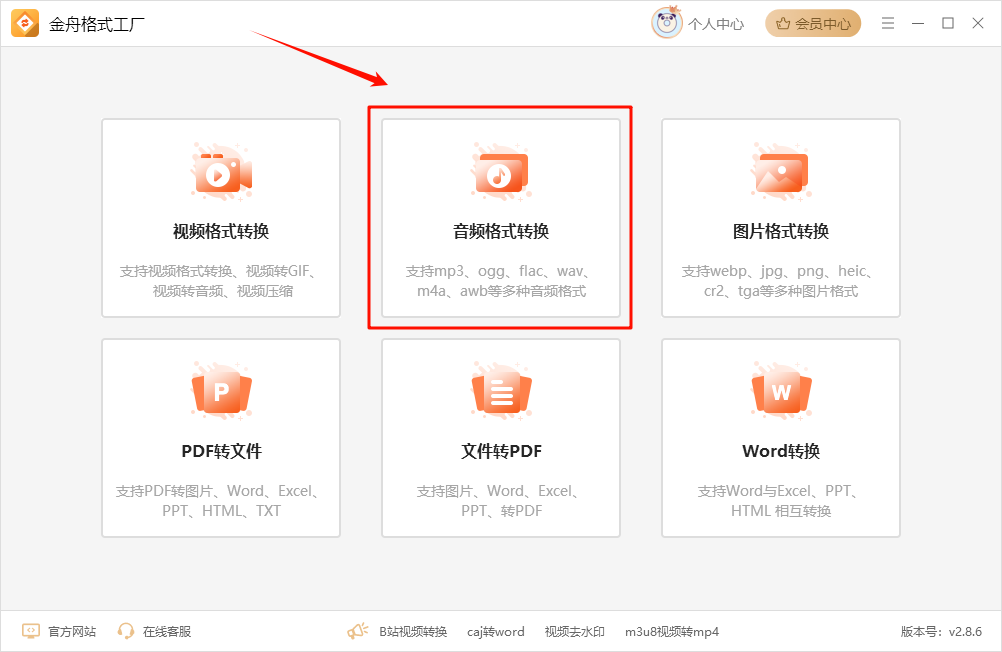Open the 音频格式转换 music note icon
1002x652 pixels.
click(x=501, y=173)
